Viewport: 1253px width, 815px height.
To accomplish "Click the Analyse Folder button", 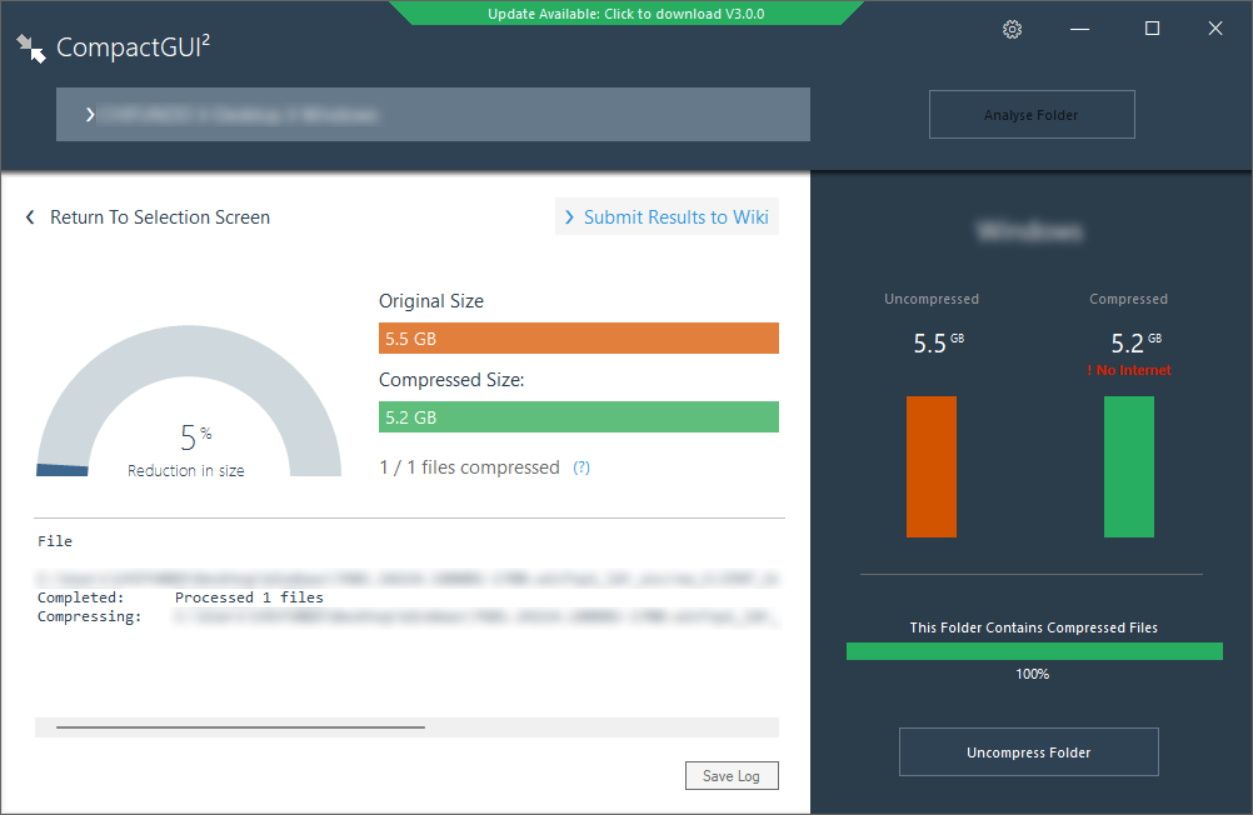I will [1031, 114].
